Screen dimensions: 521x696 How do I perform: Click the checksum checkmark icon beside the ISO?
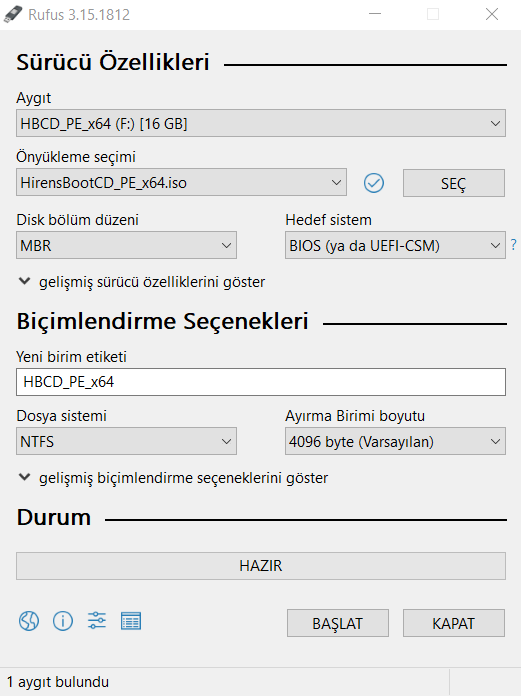click(374, 183)
